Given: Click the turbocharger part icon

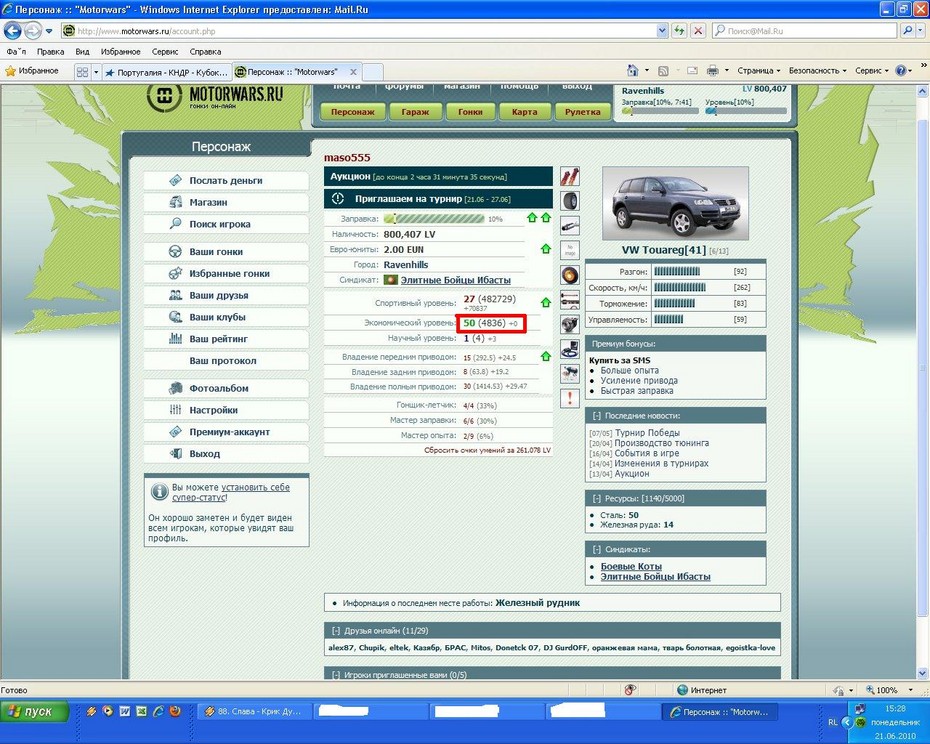Looking at the screenshot, I should tap(569, 324).
